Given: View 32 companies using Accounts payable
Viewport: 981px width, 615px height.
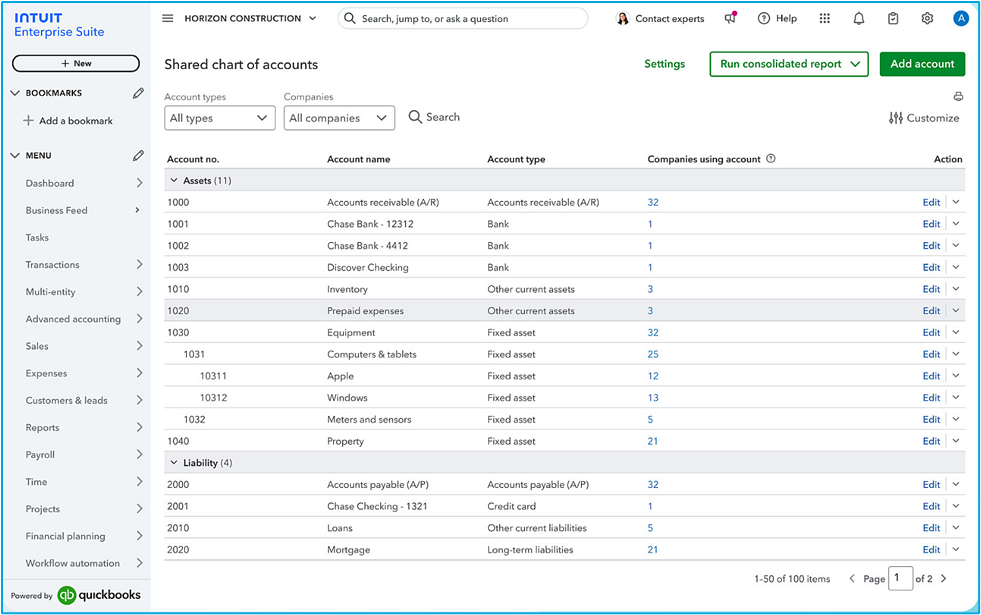Looking at the screenshot, I should point(653,484).
